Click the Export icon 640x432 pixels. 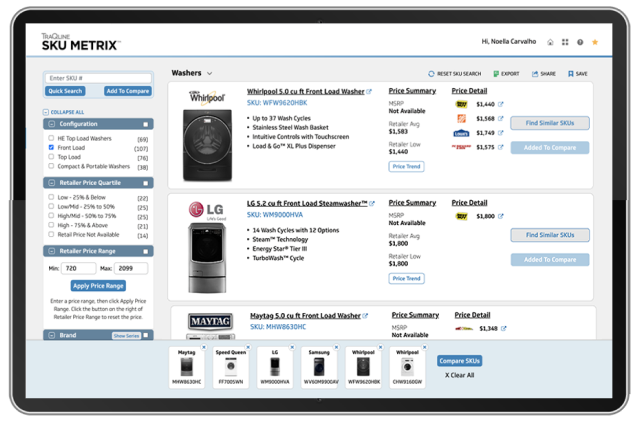coord(496,74)
